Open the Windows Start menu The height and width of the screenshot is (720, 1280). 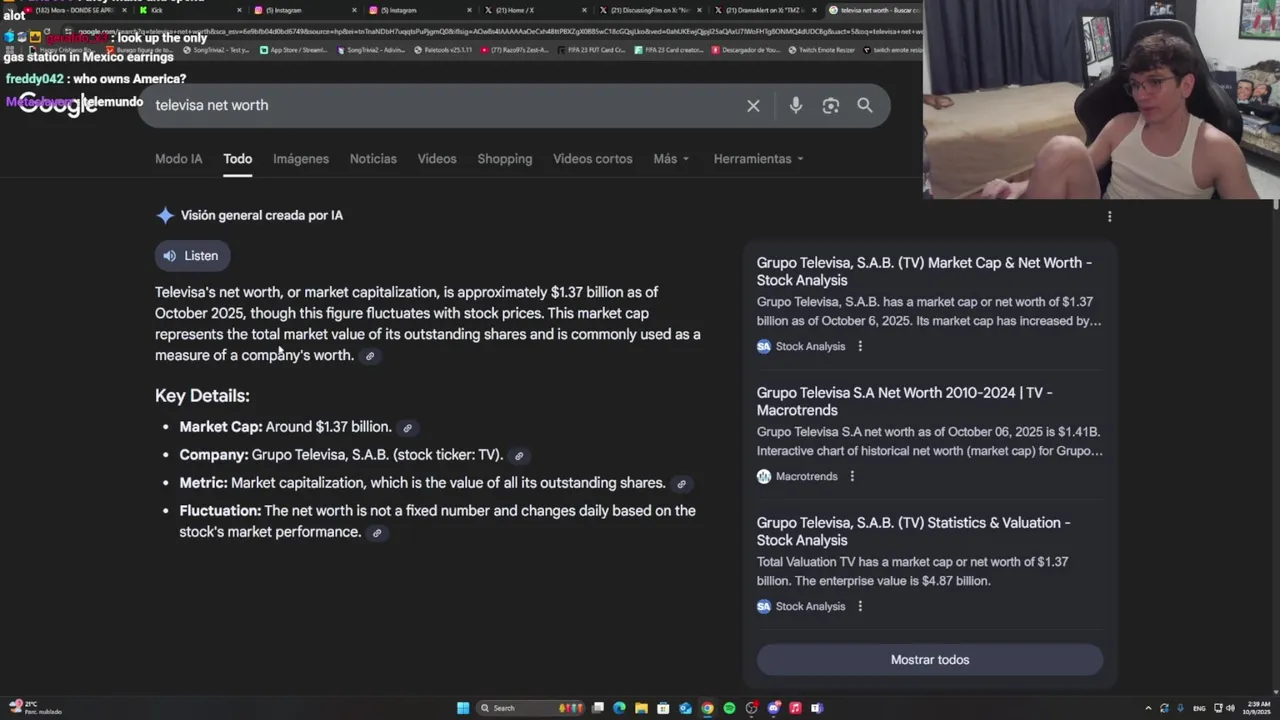tap(463, 708)
